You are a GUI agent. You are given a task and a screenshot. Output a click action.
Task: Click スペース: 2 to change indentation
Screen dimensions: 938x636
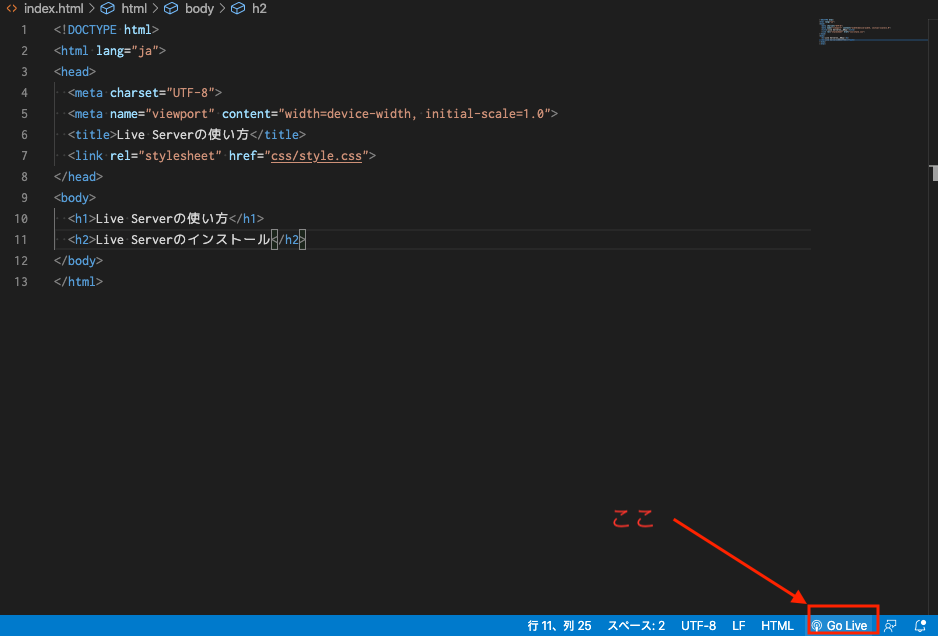click(635, 625)
